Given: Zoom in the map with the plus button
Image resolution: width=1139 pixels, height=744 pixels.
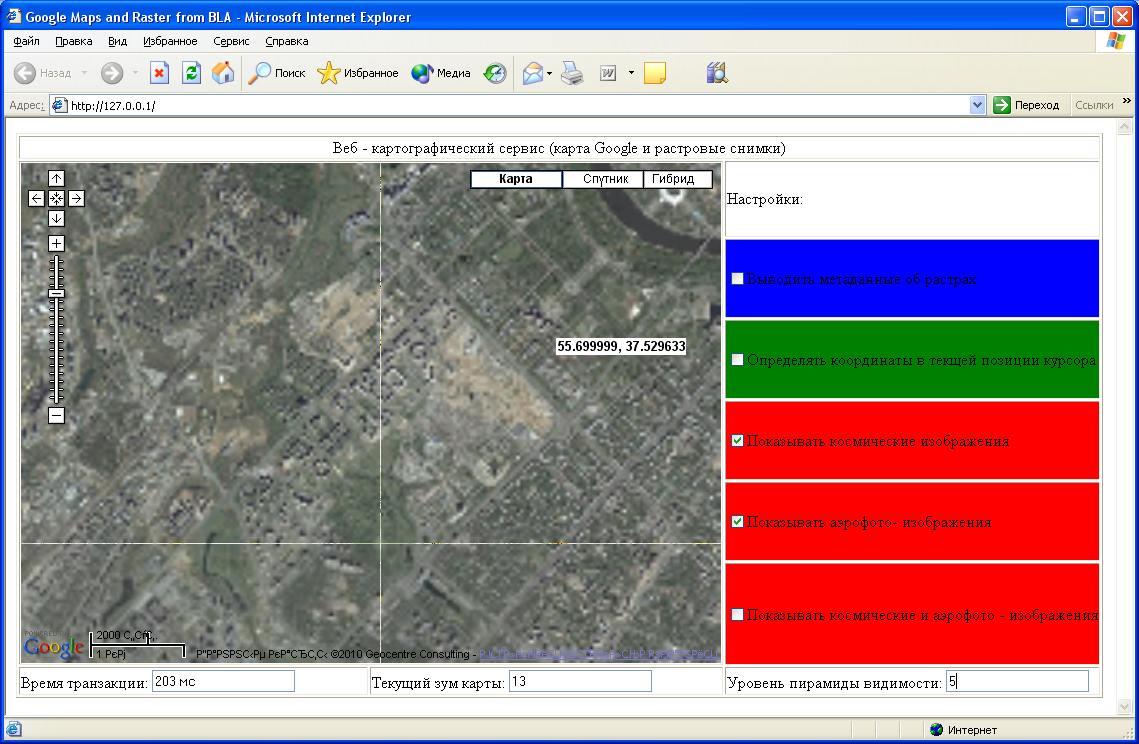Looking at the screenshot, I should tap(56, 243).
